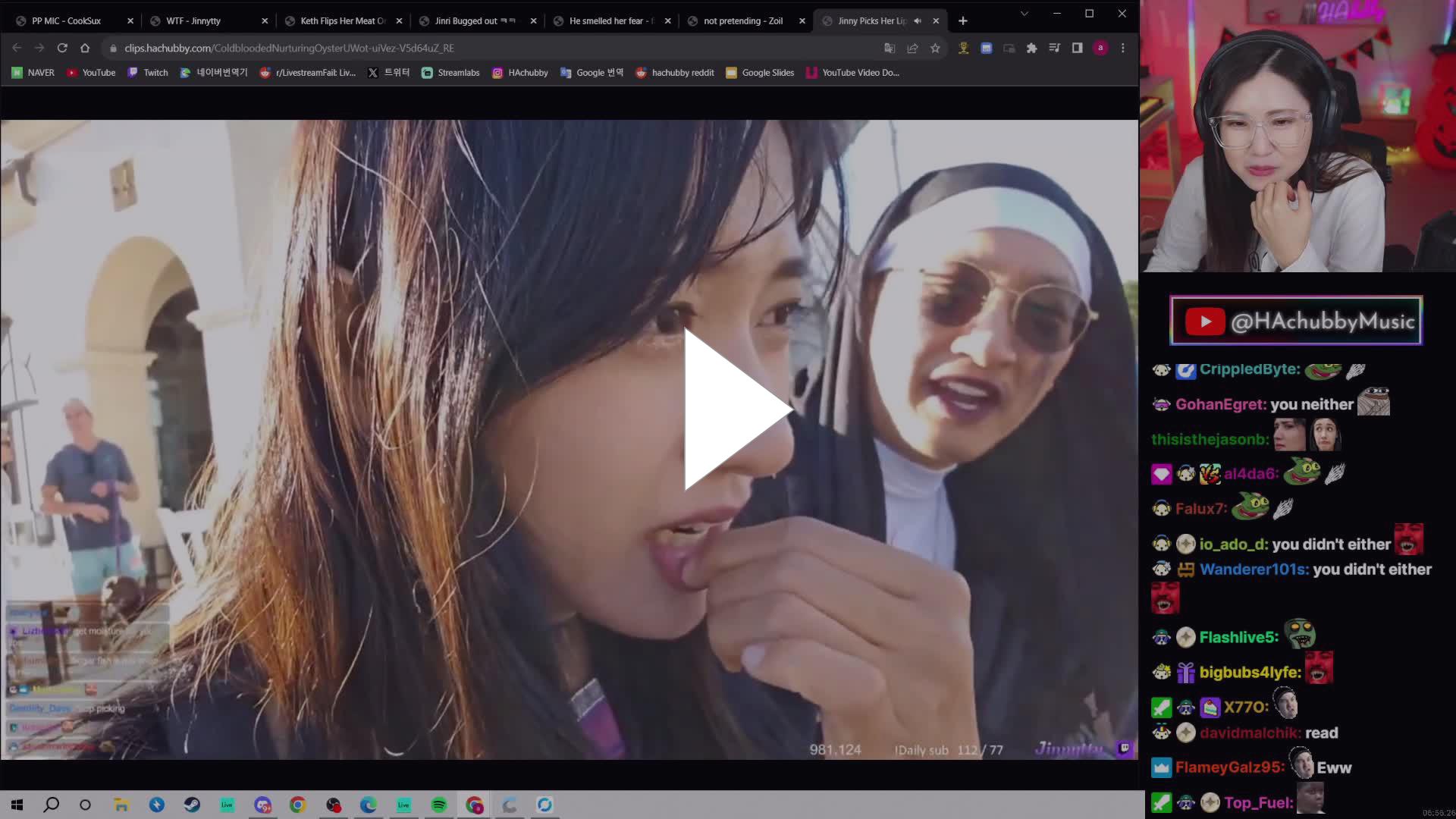Open Spotify from the taskbar
The width and height of the screenshot is (1456, 819).
[439, 805]
